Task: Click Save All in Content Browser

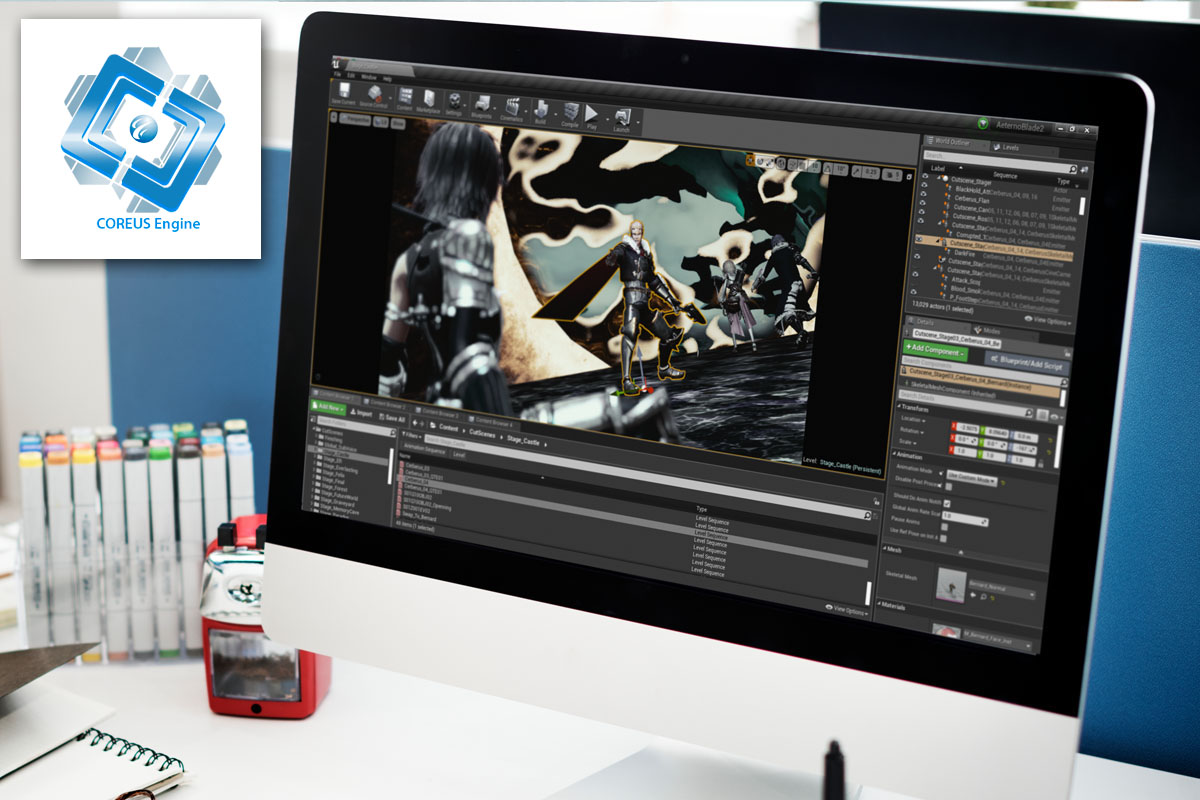Action: (391, 417)
